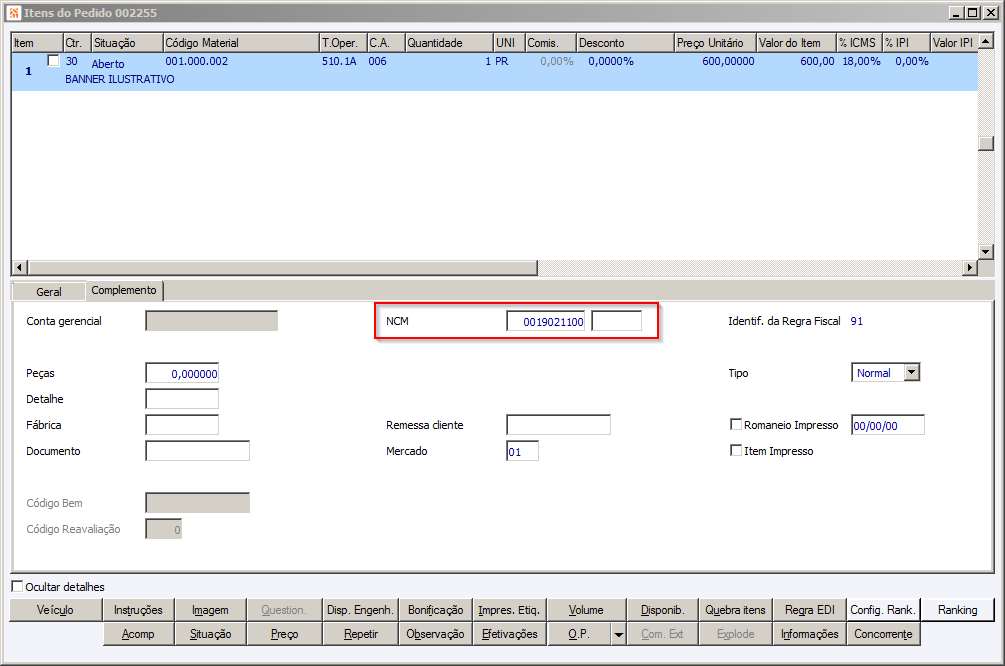Click the Aberto status cell
Viewport: 1005px width, 666px height.
[108, 64]
